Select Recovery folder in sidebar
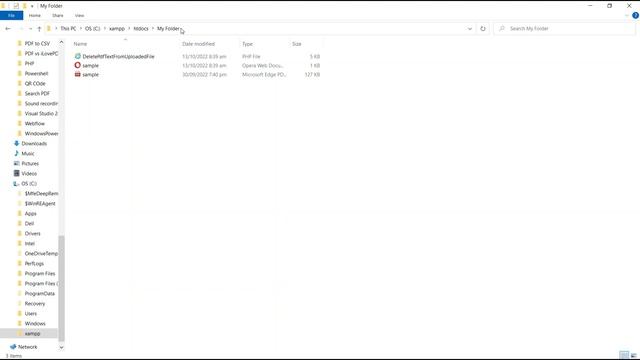 tap(35, 303)
